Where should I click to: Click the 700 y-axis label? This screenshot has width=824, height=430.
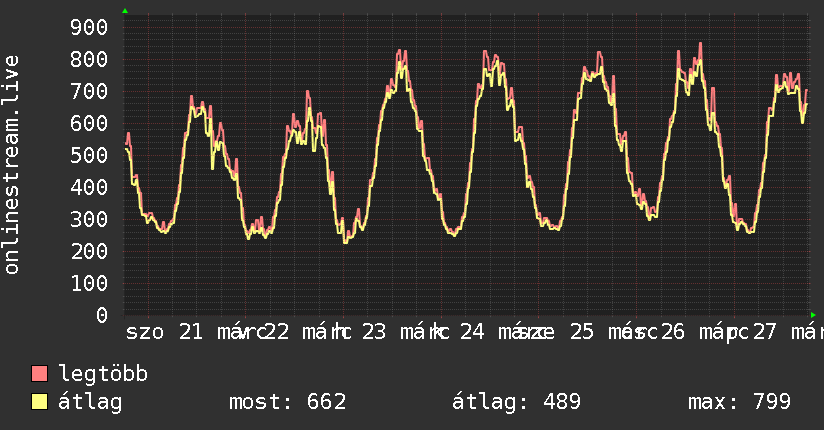point(89,91)
